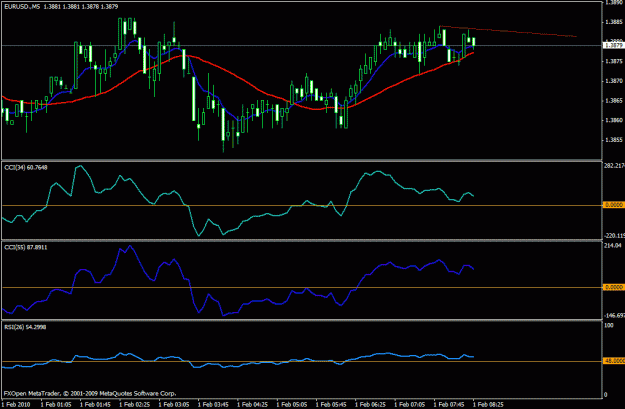Screen dimensions: 625x409
Task: Click the 1 Feb 01:05 time label
Action: [56, 404]
